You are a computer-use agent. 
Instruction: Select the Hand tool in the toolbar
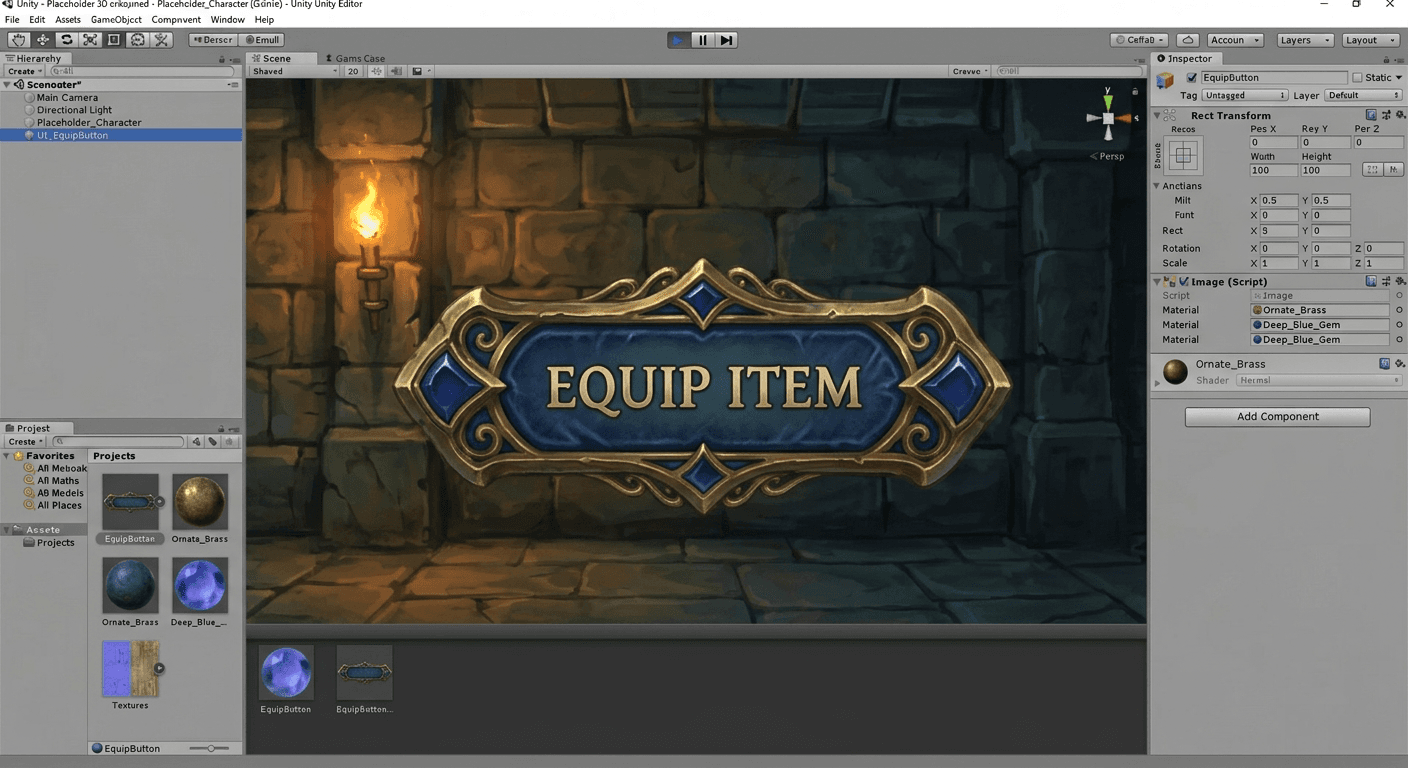18,39
